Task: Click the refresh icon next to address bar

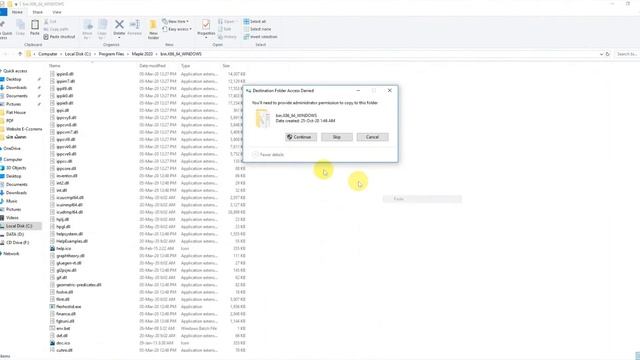Action: click(x=607, y=54)
